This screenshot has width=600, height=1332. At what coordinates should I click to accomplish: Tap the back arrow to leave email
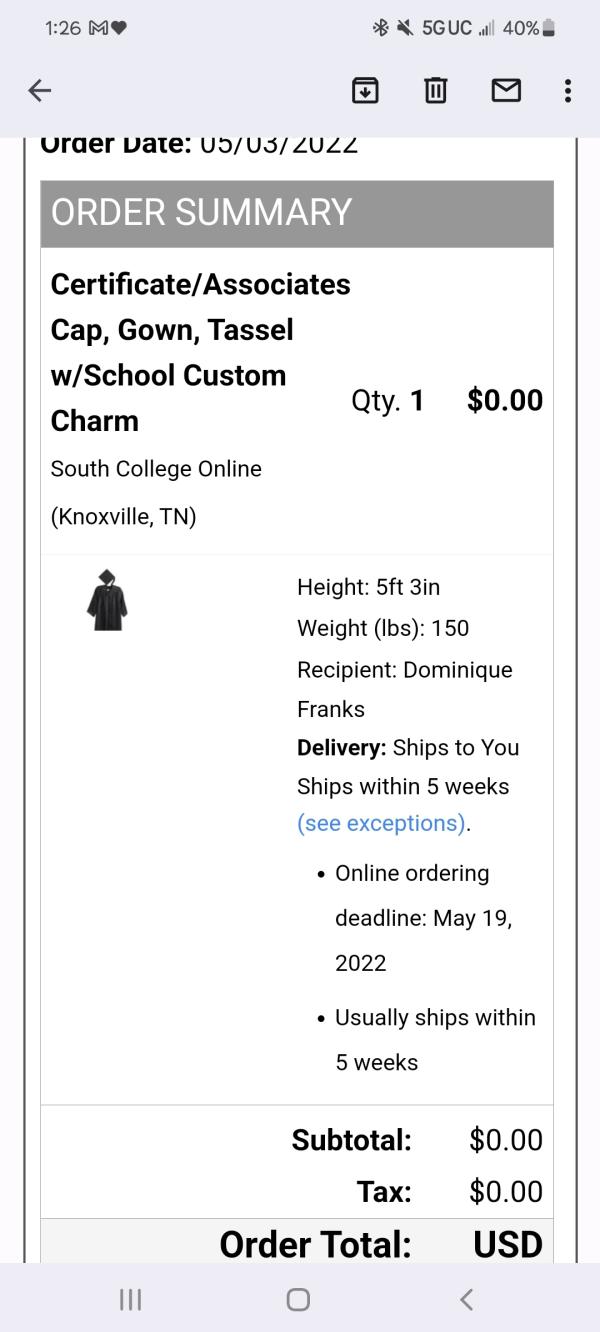click(39, 91)
